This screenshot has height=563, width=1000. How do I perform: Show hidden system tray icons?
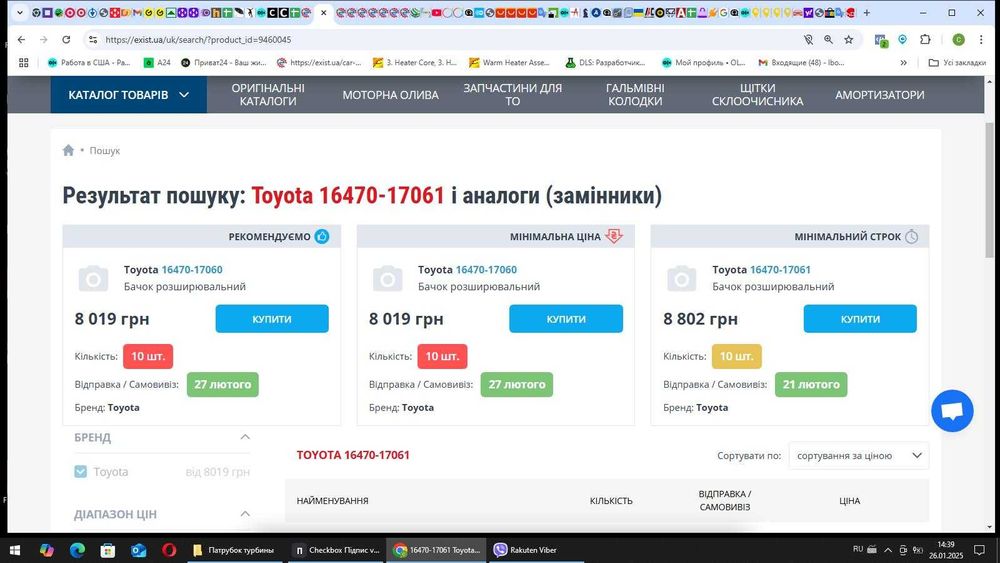click(x=887, y=550)
